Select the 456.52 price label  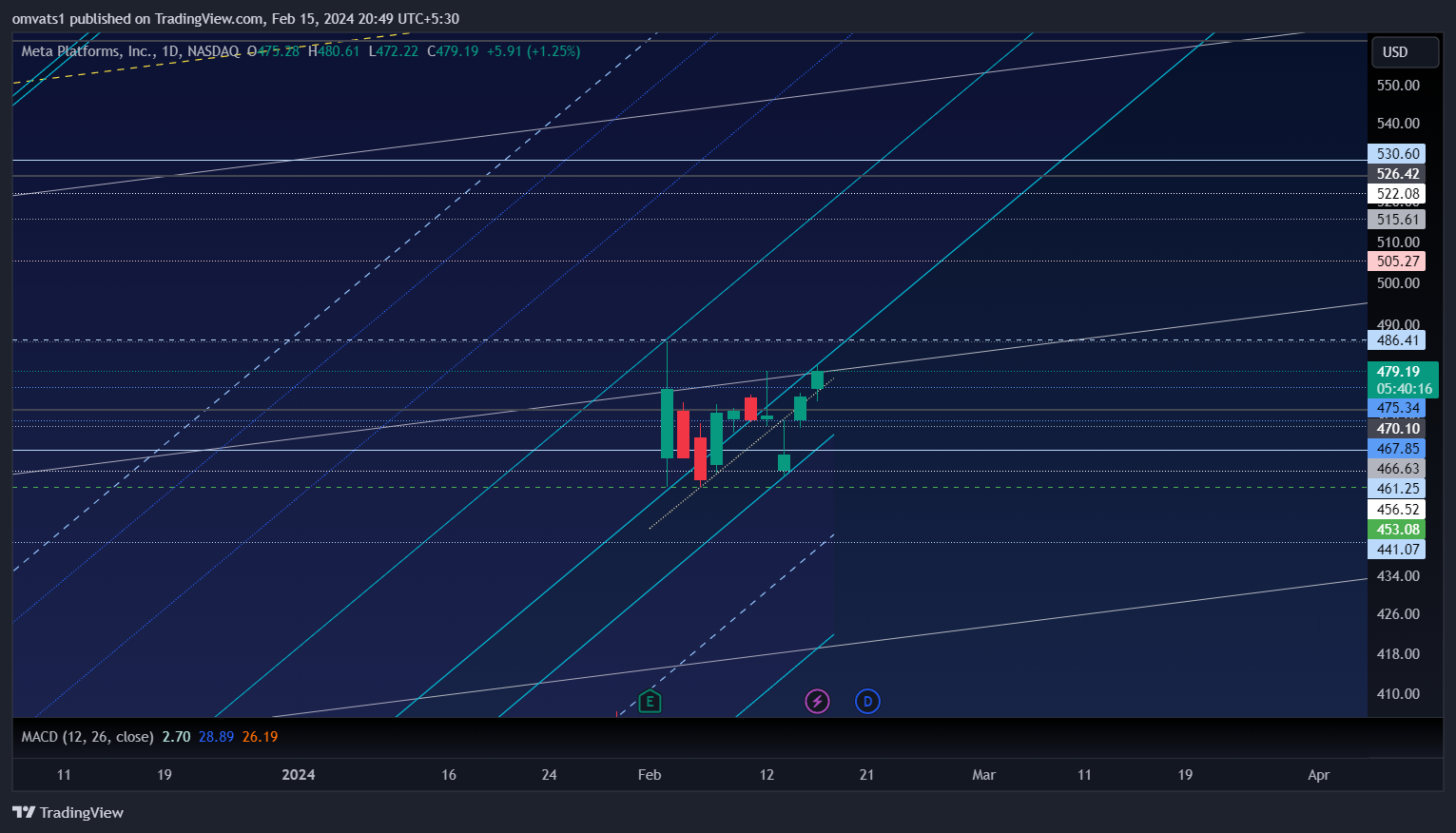[1397, 510]
